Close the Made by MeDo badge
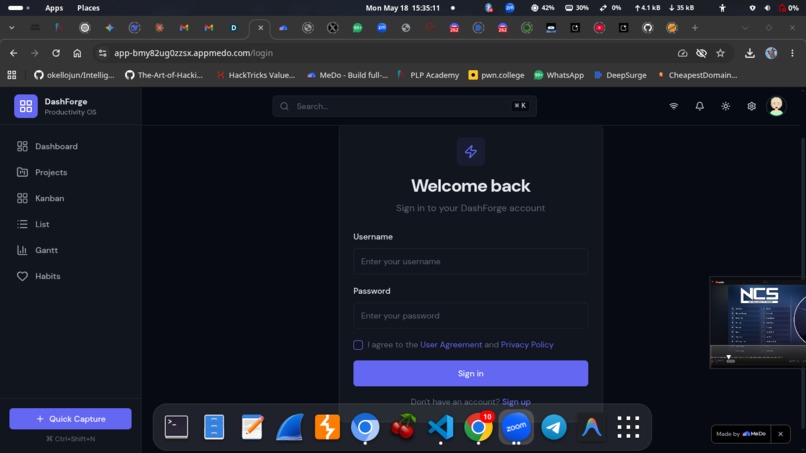Viewport: 806px width, 453px height. tap(780, 434)
